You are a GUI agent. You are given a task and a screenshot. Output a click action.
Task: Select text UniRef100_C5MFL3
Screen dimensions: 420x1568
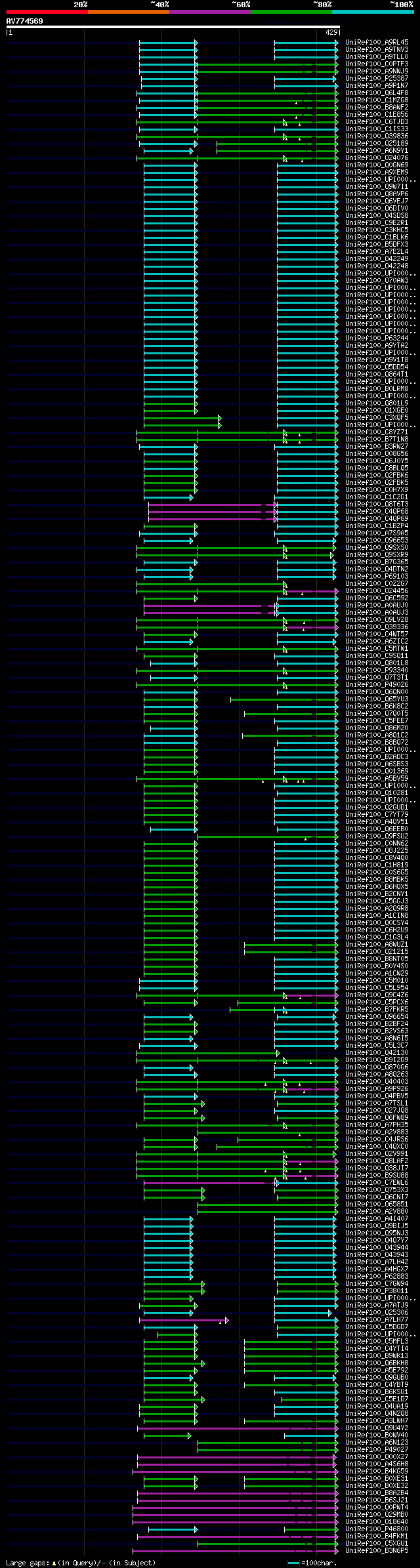point(377,1342)
